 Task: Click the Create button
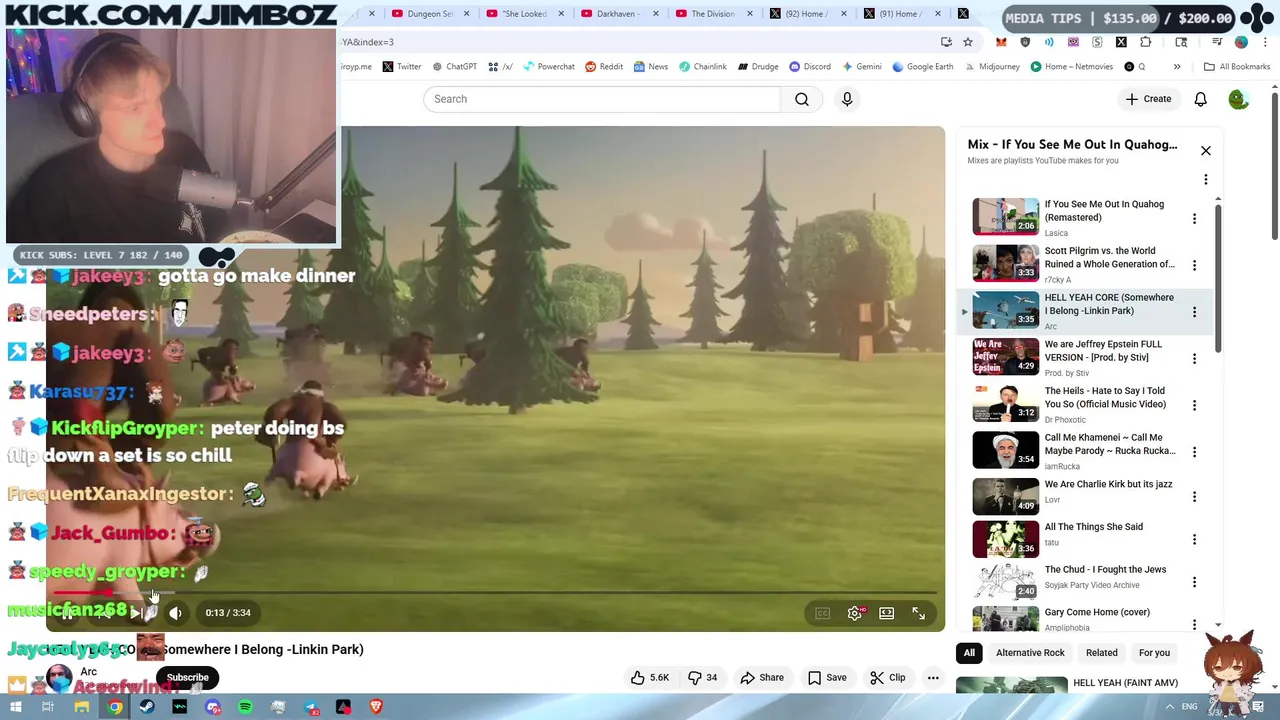coord(1148,99)
